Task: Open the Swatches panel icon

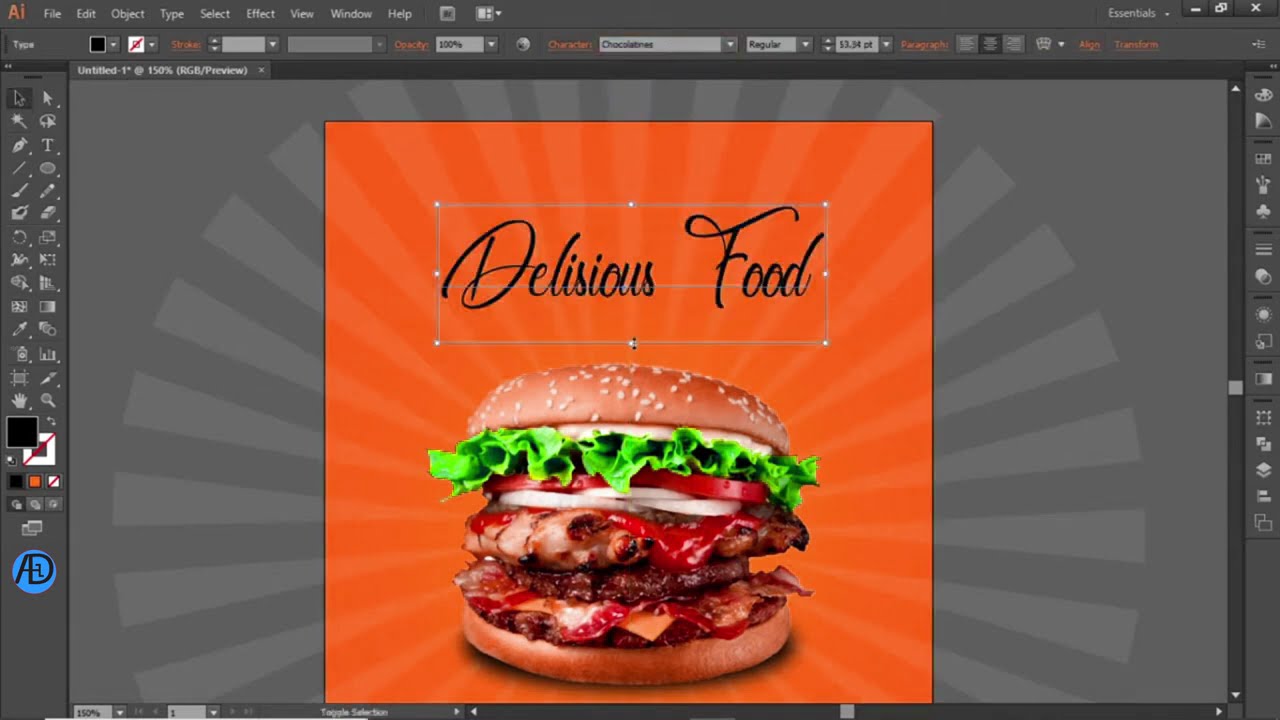Action: point(1264,159)
